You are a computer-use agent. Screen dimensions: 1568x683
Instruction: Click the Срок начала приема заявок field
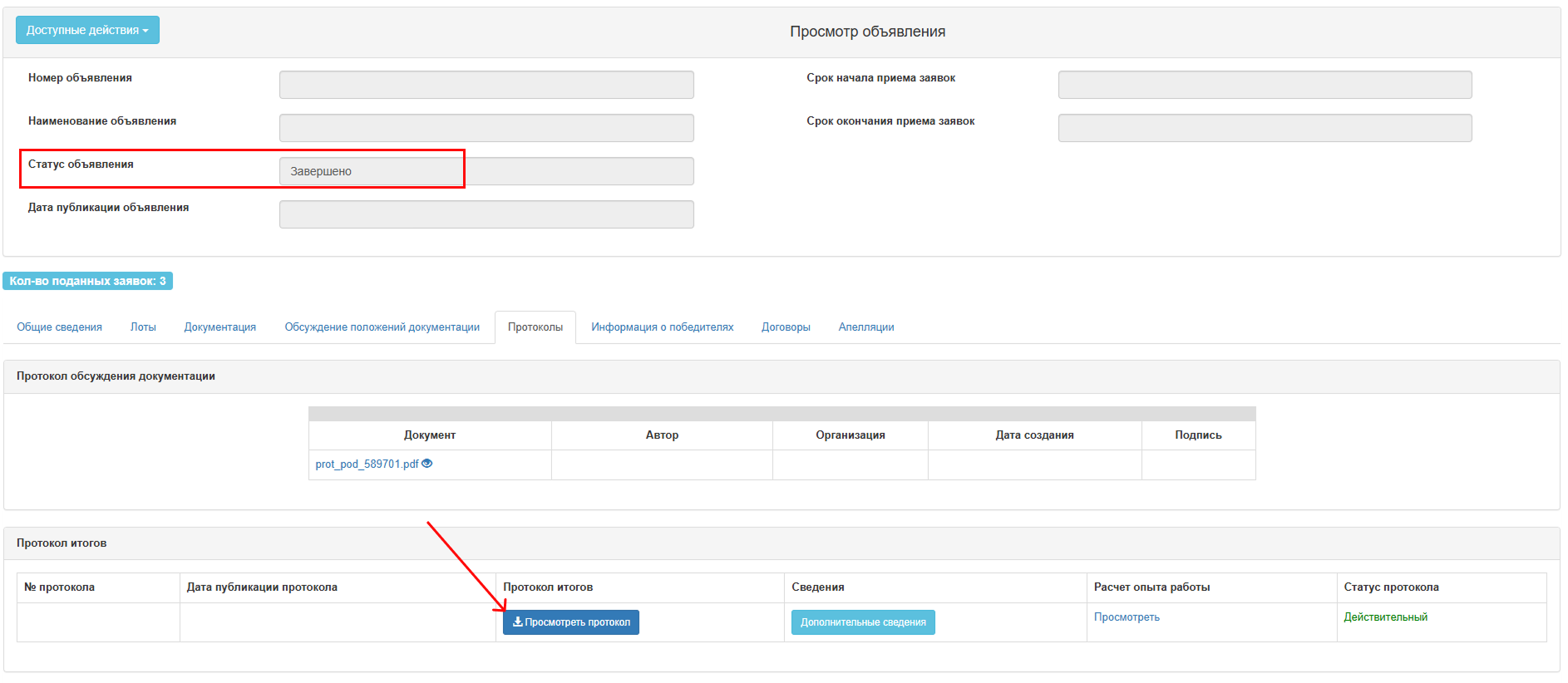tap(1265, 85)
